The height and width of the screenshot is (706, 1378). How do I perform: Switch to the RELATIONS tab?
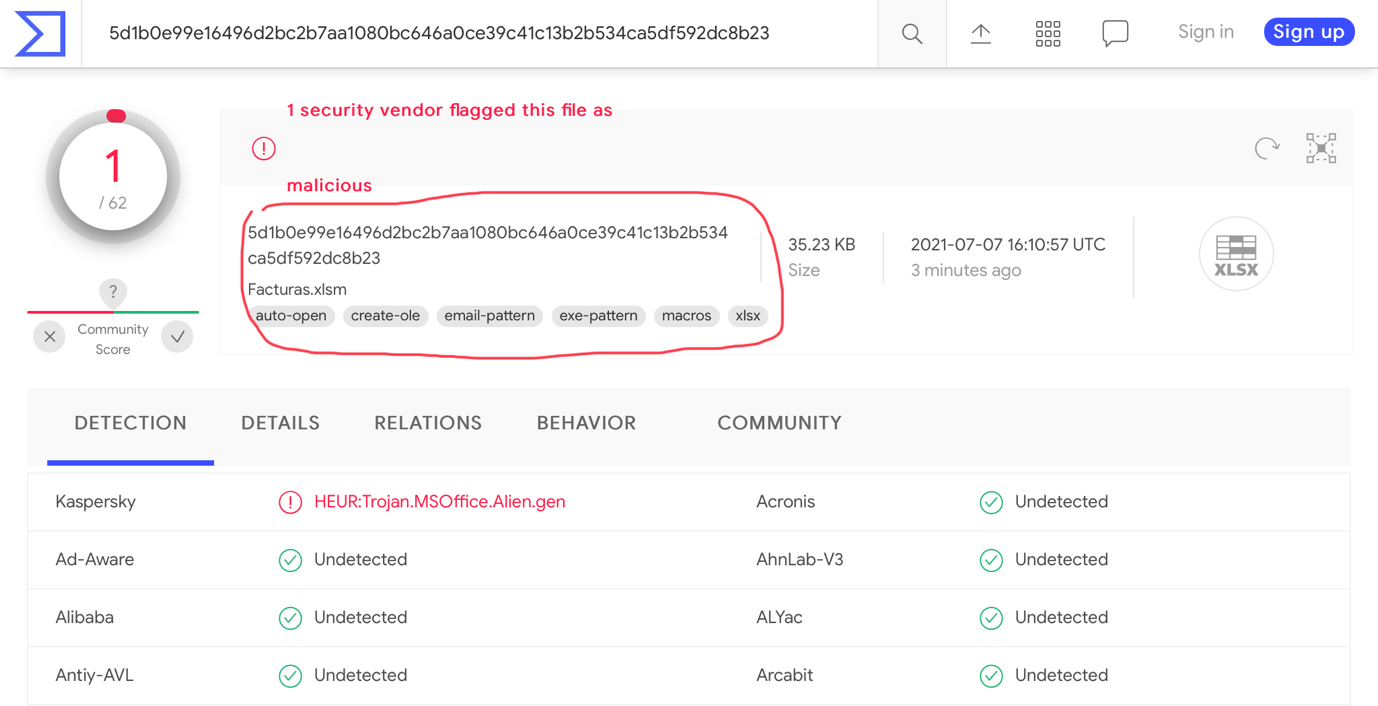[427, 423]
